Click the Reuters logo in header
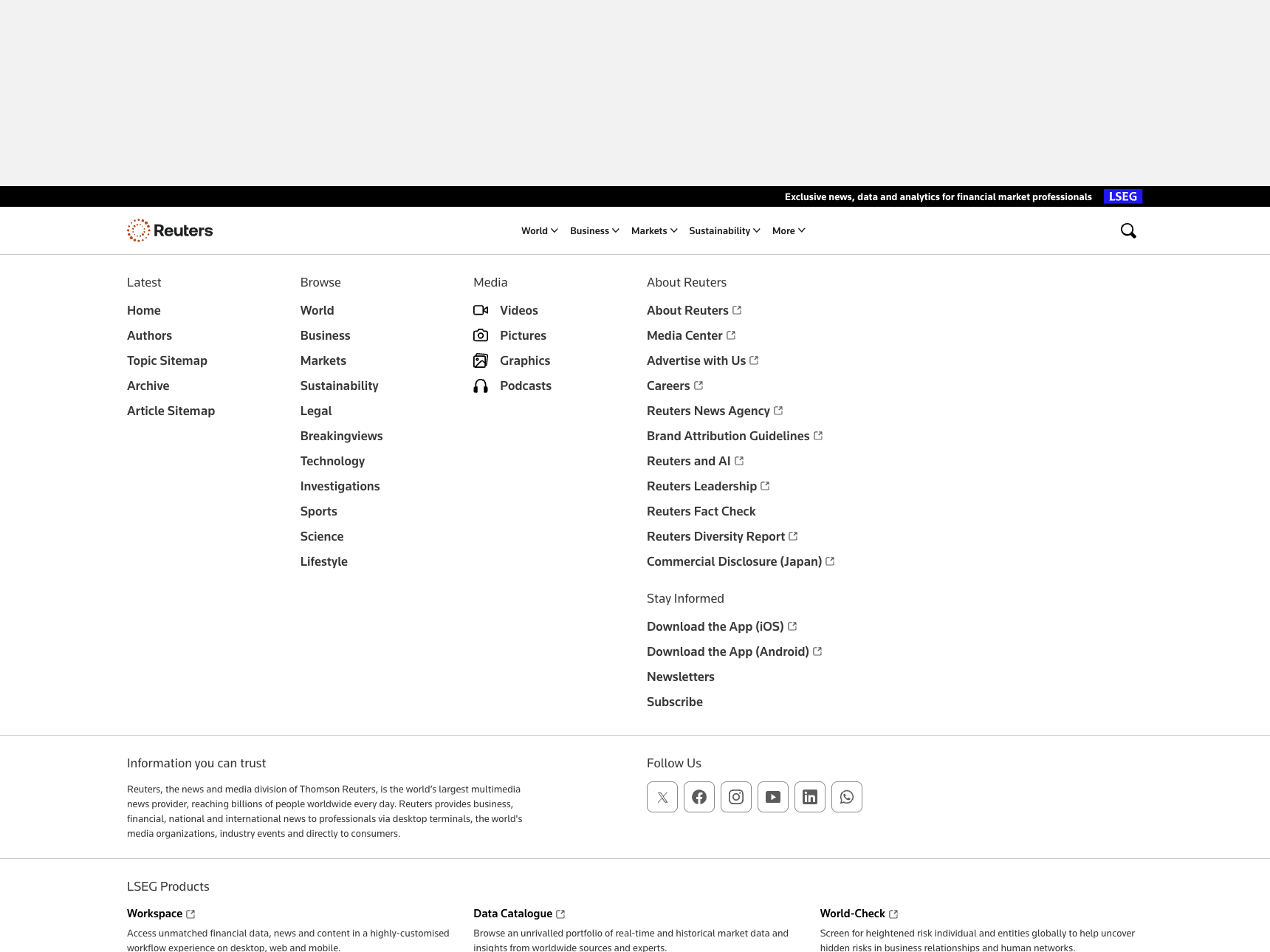The width and height of the screenshot is (1270, 952). click(x=170, y=230)
